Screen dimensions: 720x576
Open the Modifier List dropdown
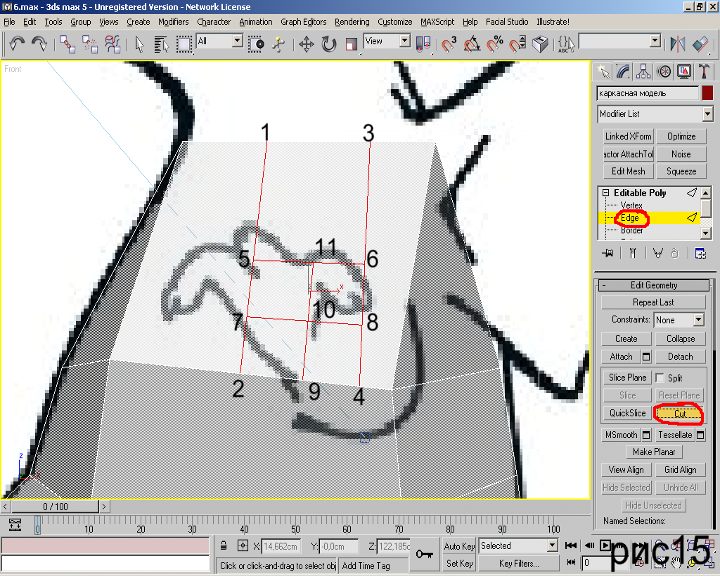pos(654,114)
